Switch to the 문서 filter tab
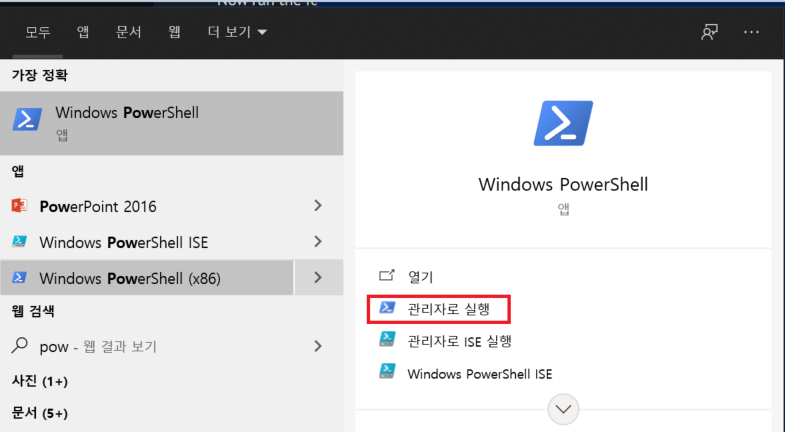This screenshot has height=432, width=785. (x=128, y=33)
